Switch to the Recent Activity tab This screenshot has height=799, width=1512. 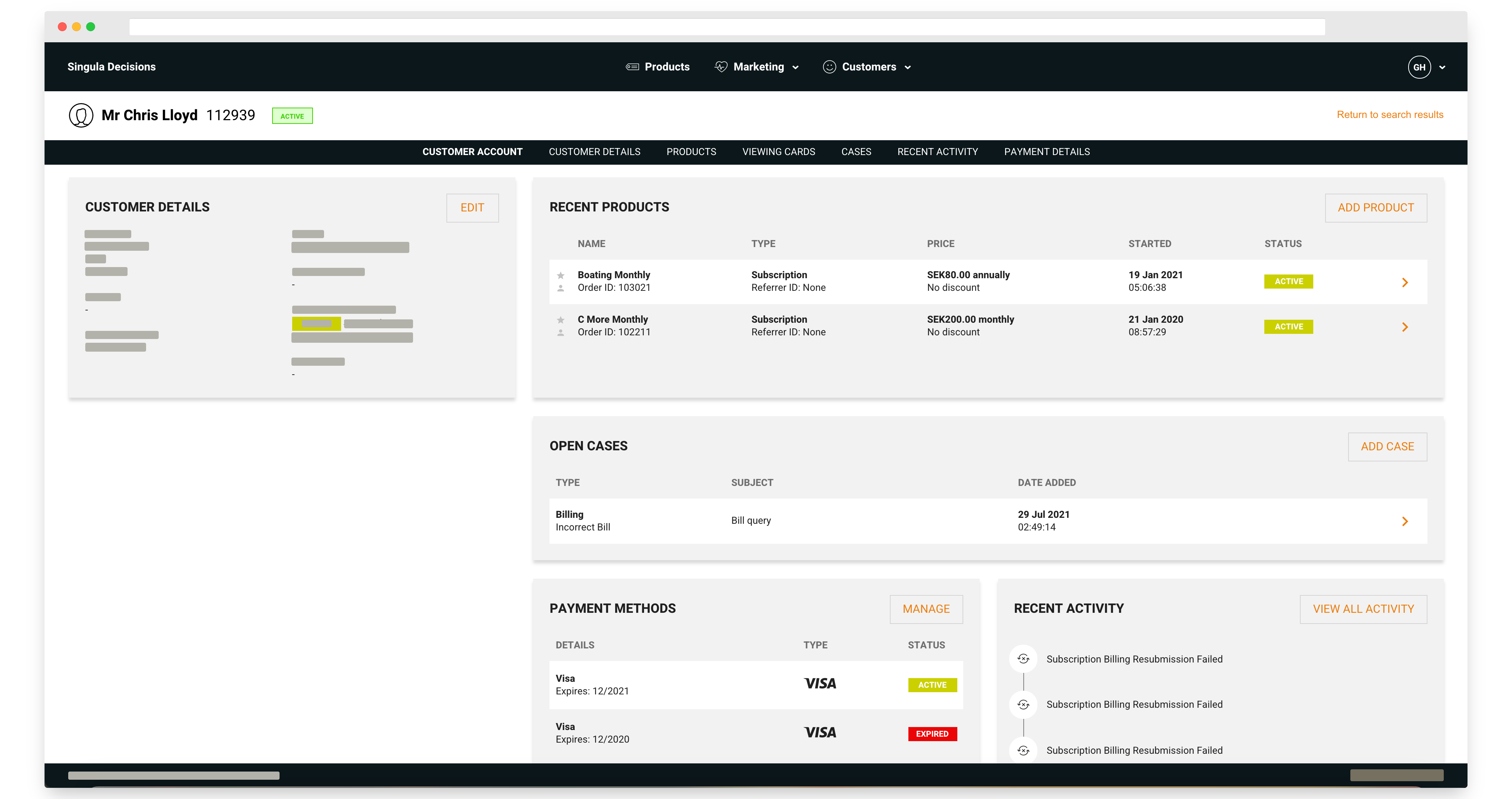(x=937, y=151)
